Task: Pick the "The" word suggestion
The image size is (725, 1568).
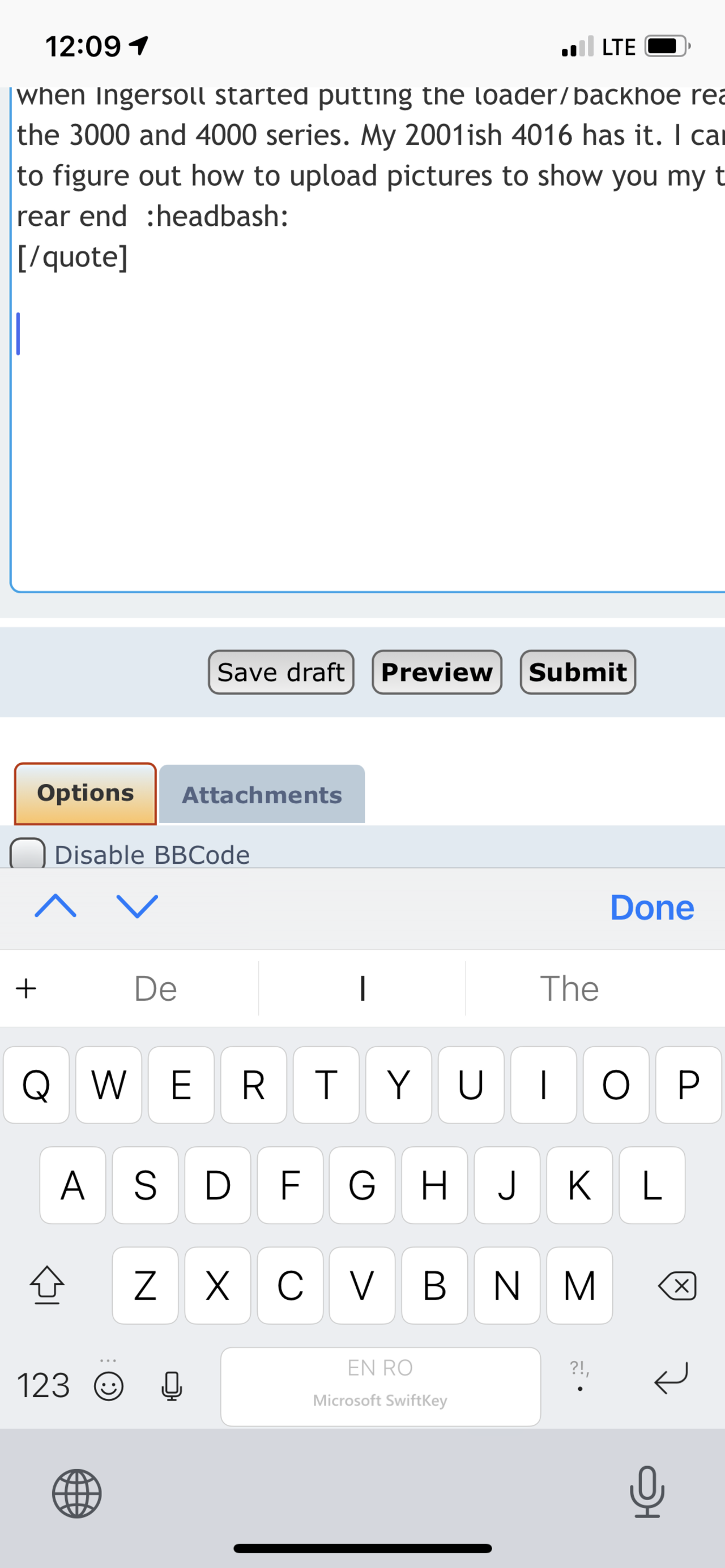Action: point(569,988)
